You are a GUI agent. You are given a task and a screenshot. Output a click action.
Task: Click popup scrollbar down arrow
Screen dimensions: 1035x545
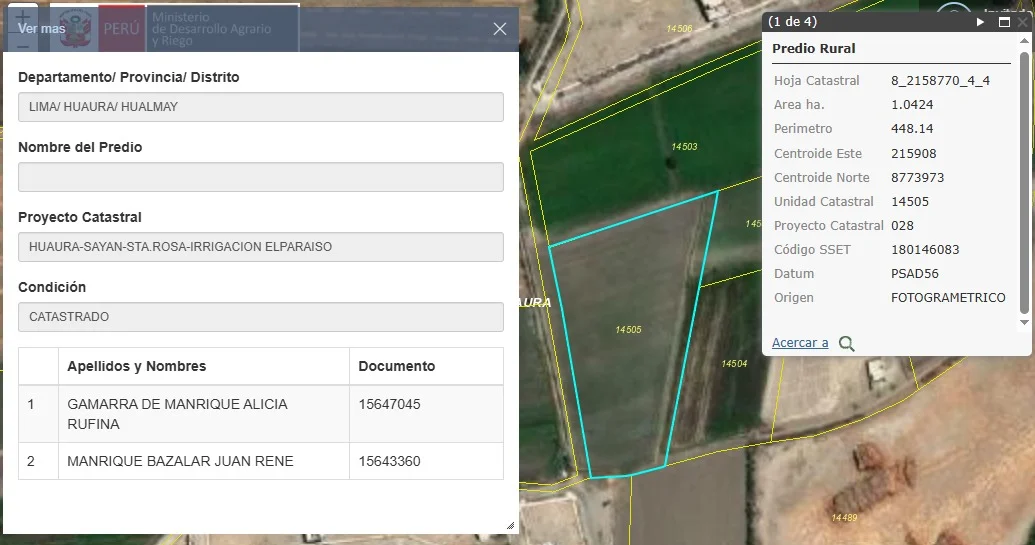(x=1024, y=323)
